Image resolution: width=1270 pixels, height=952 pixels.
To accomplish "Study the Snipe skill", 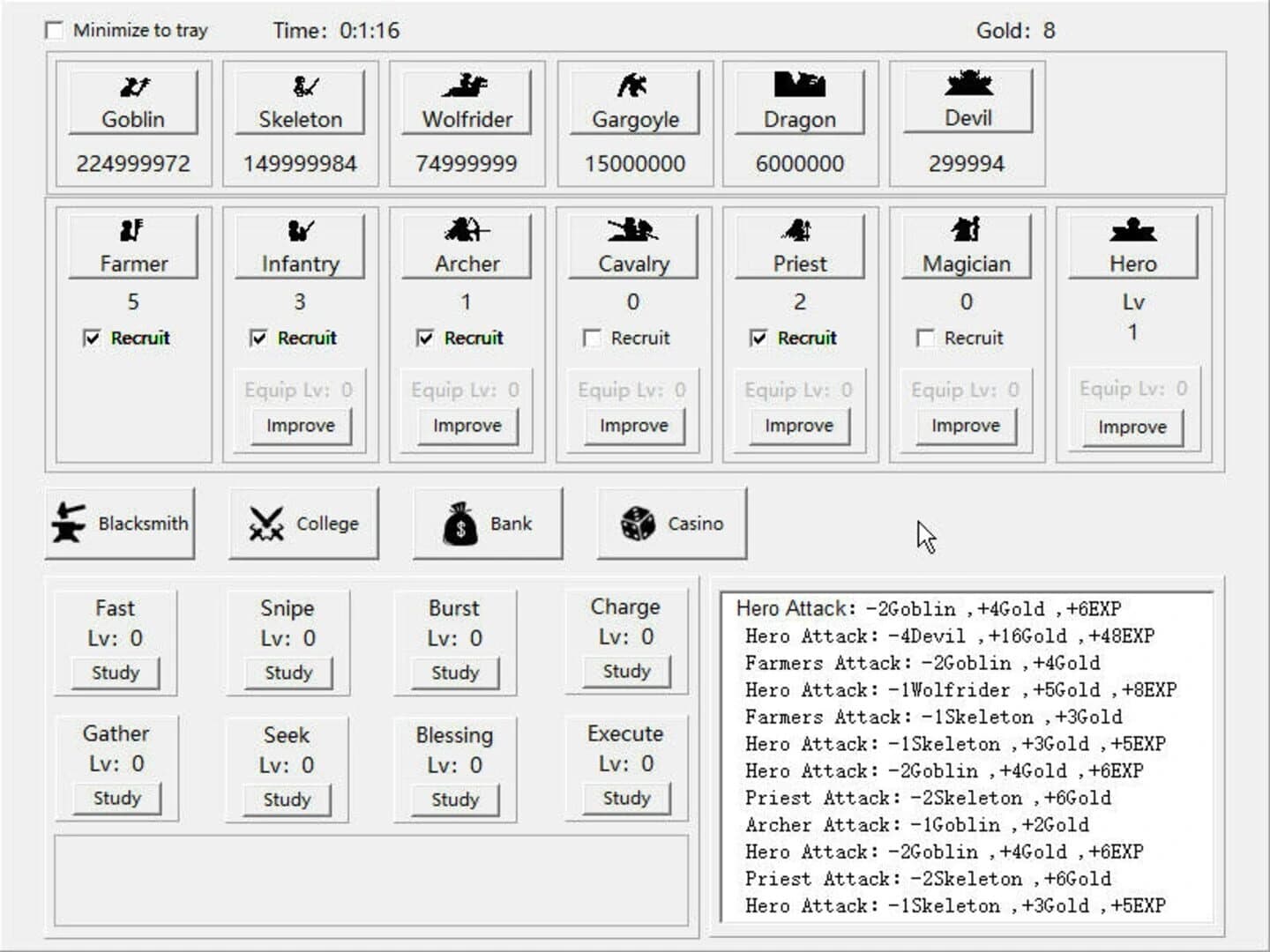I will pos(286,672).
